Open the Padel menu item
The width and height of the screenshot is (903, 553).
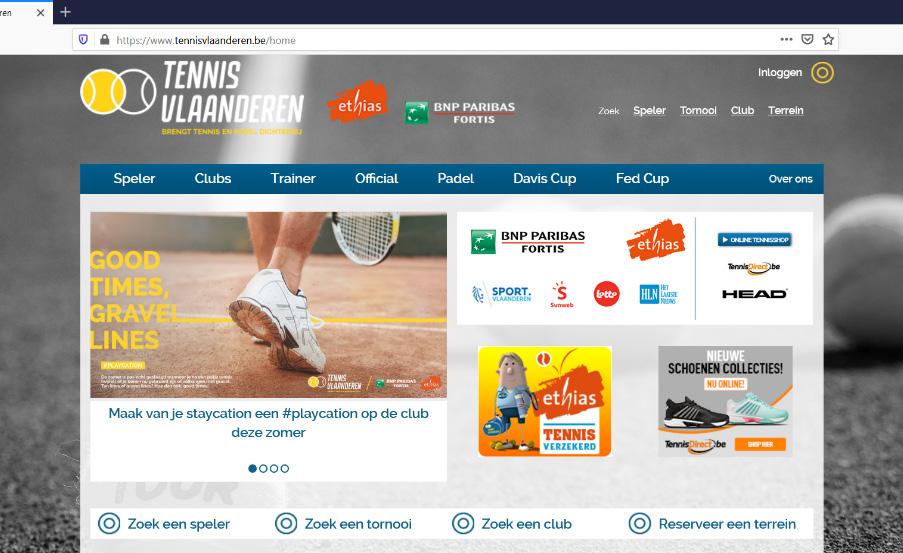(x=456, y=179)
